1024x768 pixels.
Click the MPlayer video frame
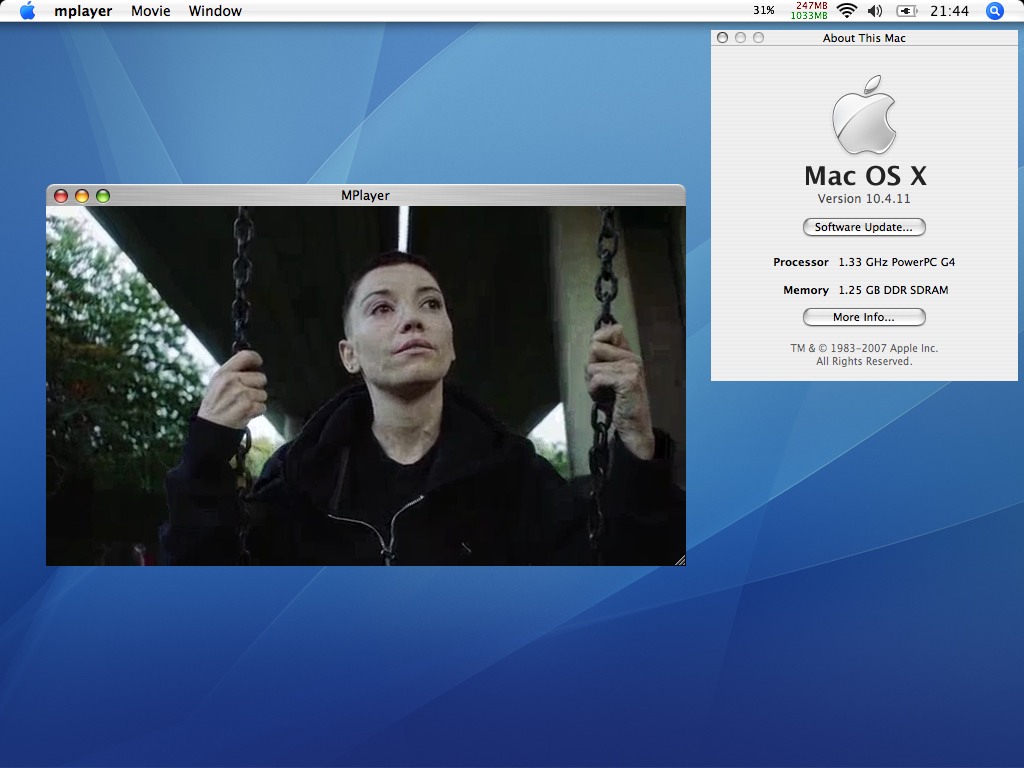point(366,386)
